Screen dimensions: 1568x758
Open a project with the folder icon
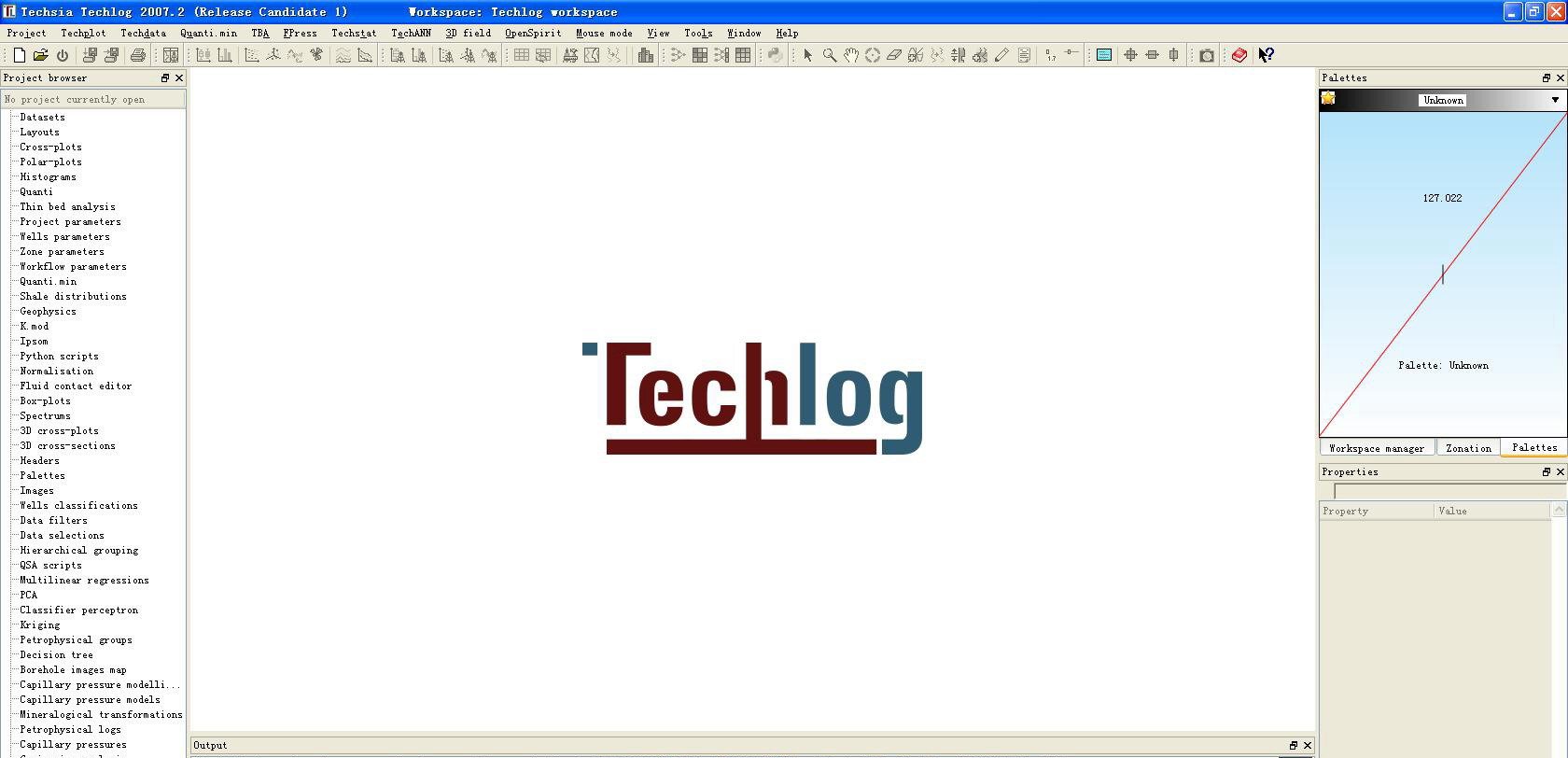(x=40, y=55)
